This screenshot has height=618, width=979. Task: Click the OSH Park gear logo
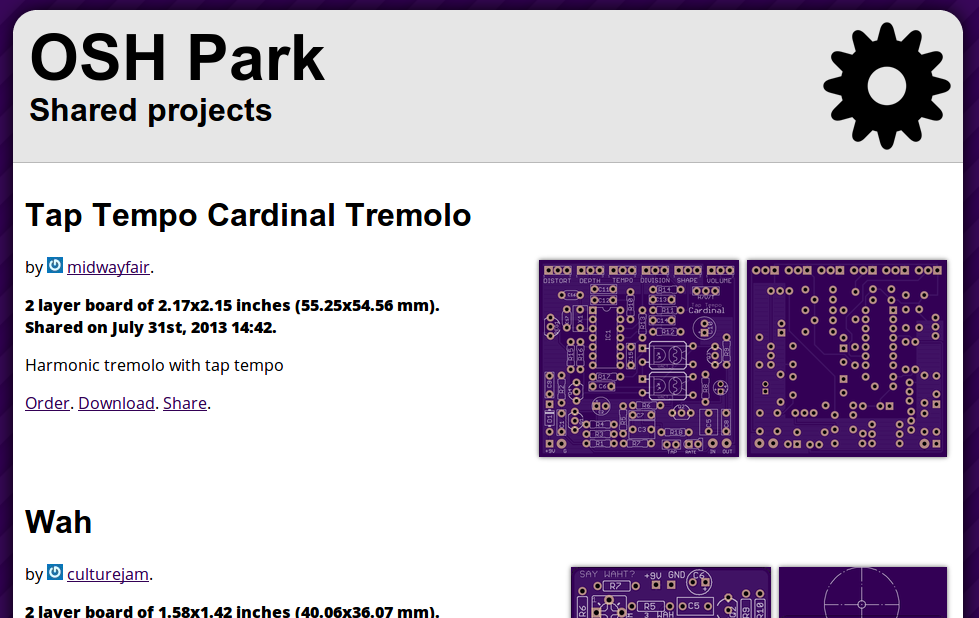(886, 86)
